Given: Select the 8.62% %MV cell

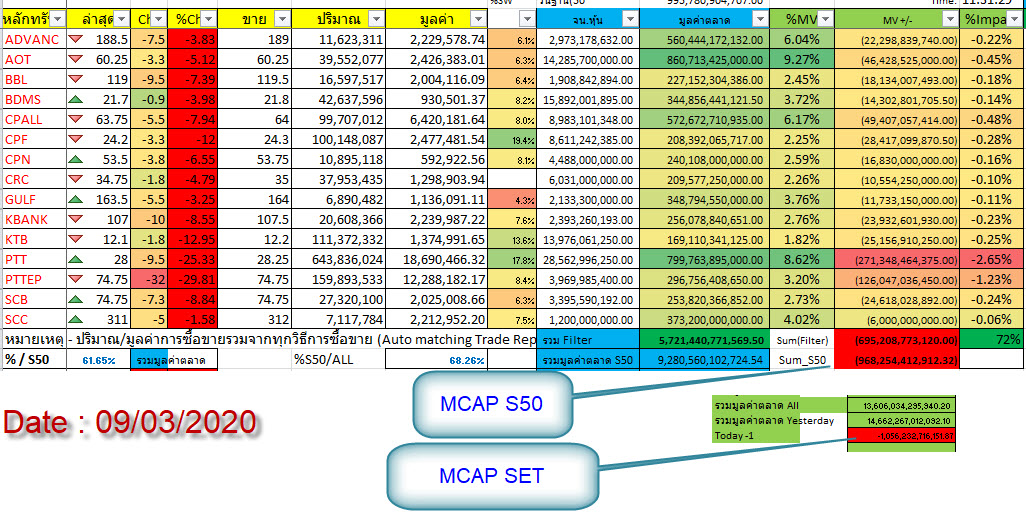Looking at the screenshot, I should click(802, 260).
